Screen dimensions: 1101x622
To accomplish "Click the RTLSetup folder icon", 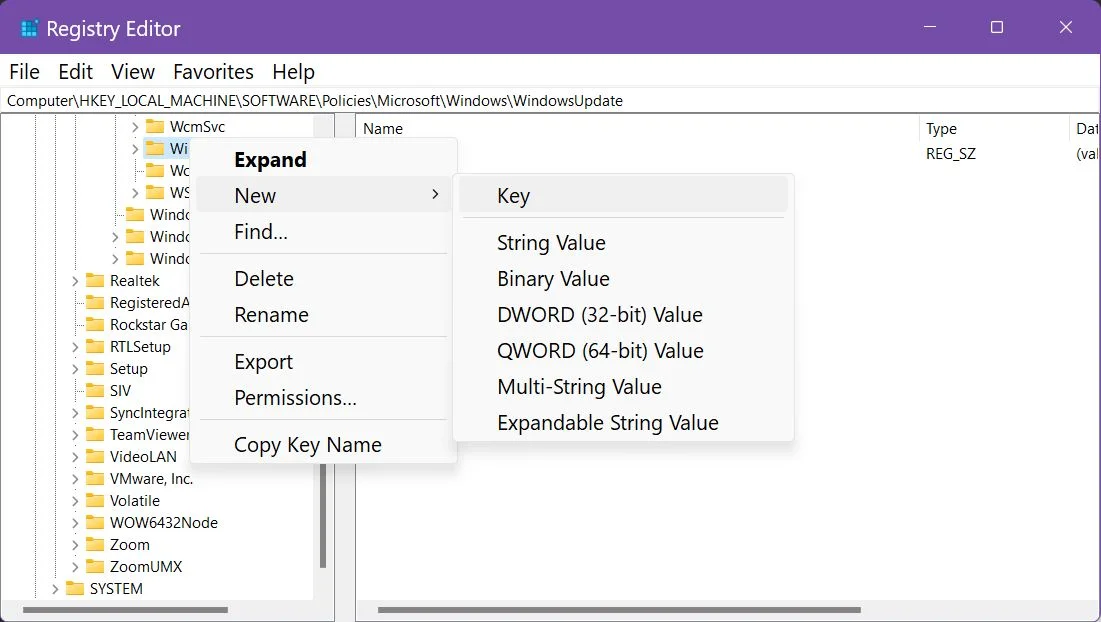I will 95,347.
